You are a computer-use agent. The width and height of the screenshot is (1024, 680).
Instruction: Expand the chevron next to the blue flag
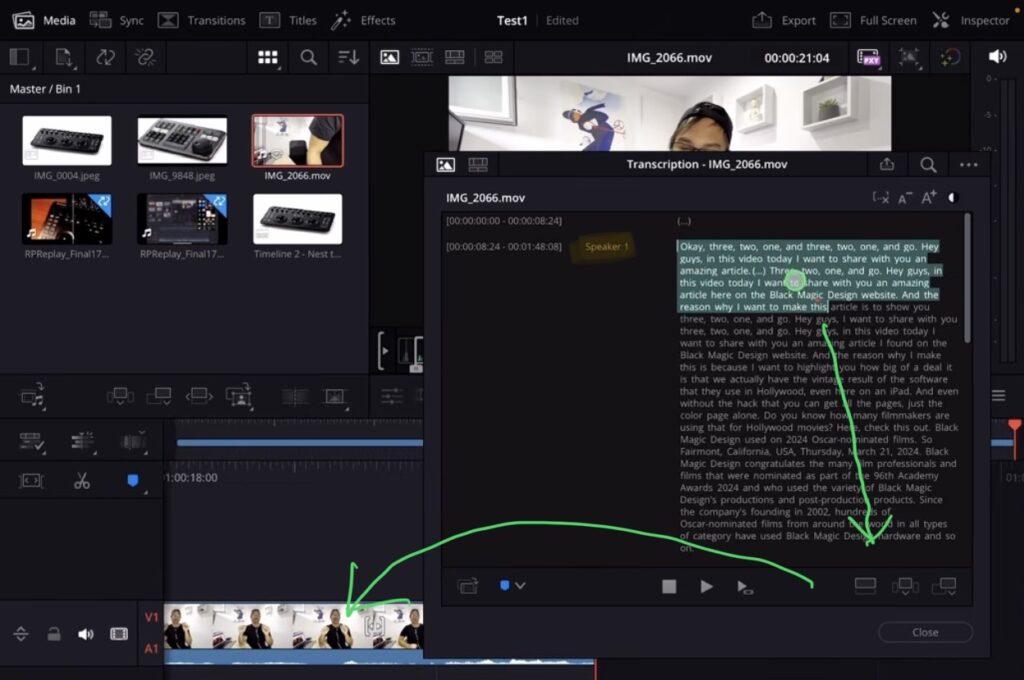[521, 586]
